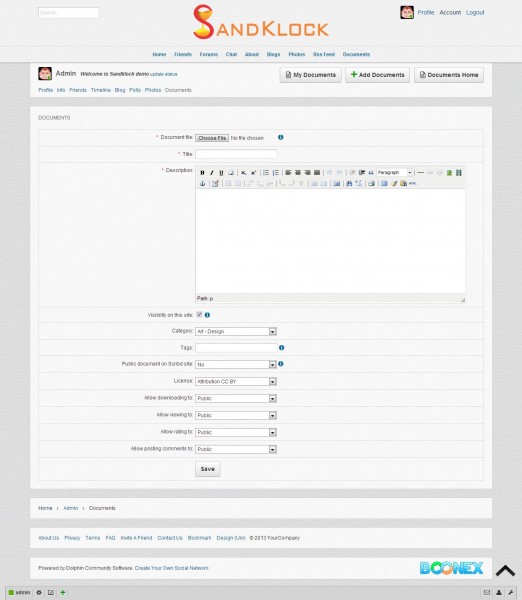
Task: Open the settings gear in bottom bar
Action: tap(39, 592)
